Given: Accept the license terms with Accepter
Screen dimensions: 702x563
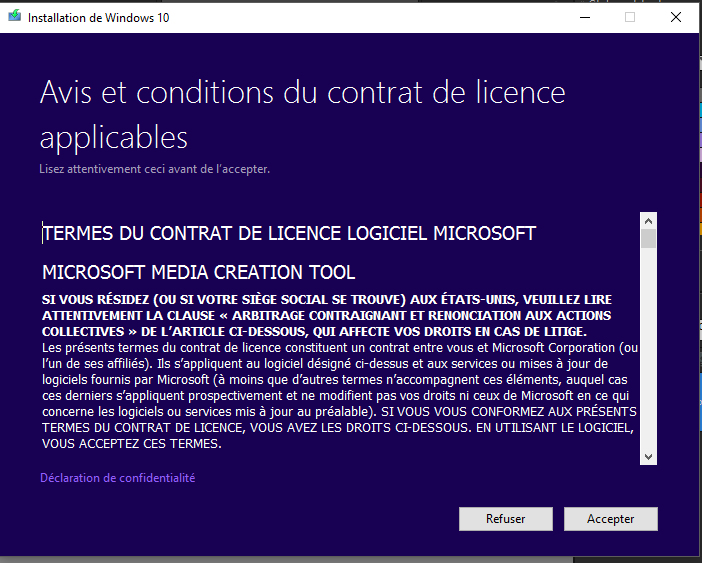Looking at the screenshot, I should (x=611, y=519).
